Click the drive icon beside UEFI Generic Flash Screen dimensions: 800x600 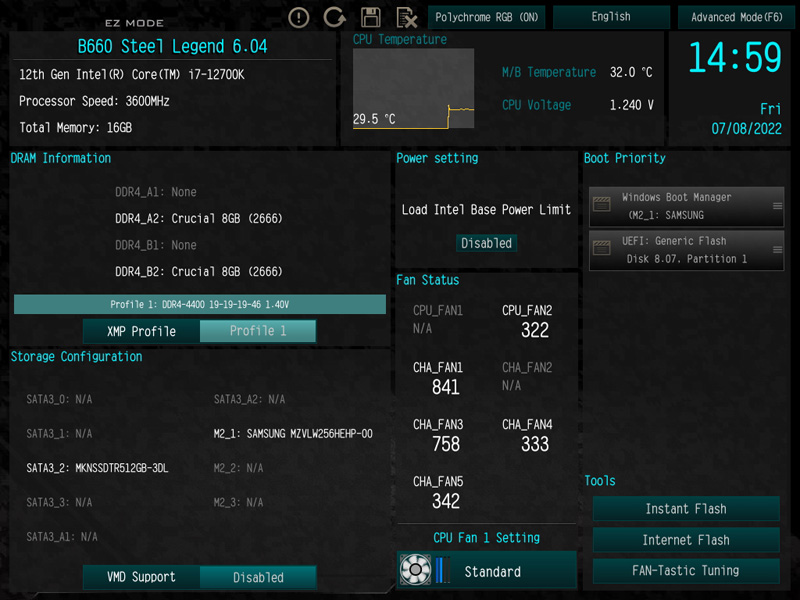[602, 248]
